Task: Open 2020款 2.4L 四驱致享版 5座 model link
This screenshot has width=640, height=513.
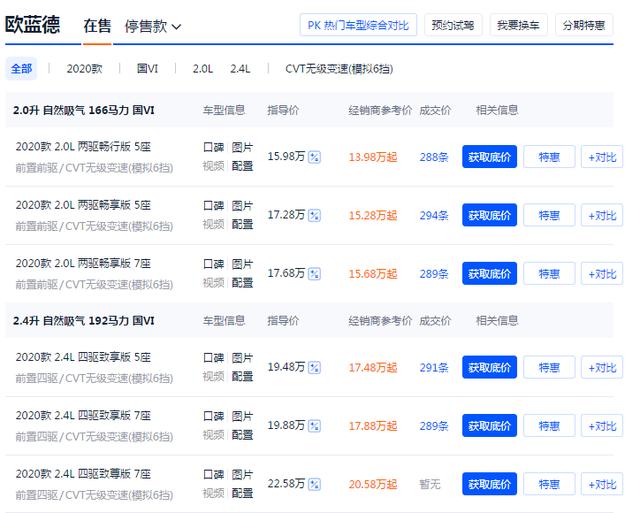Action: click(x=83, y=357)
